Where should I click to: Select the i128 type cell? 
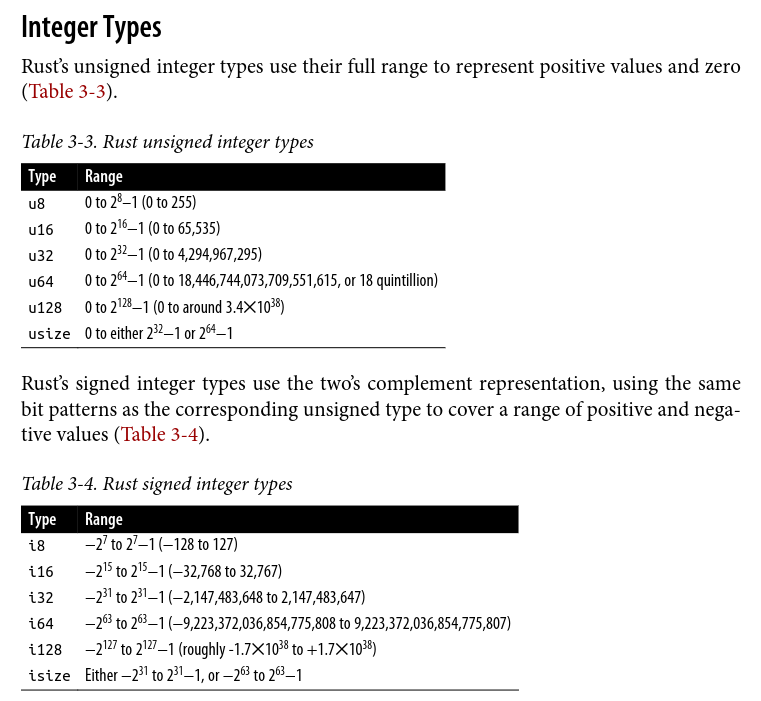[45, 650]
